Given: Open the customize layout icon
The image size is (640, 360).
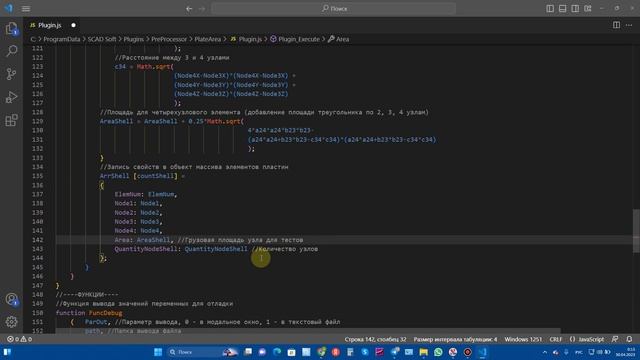Looking at the screenshot, I should point(588,9).
